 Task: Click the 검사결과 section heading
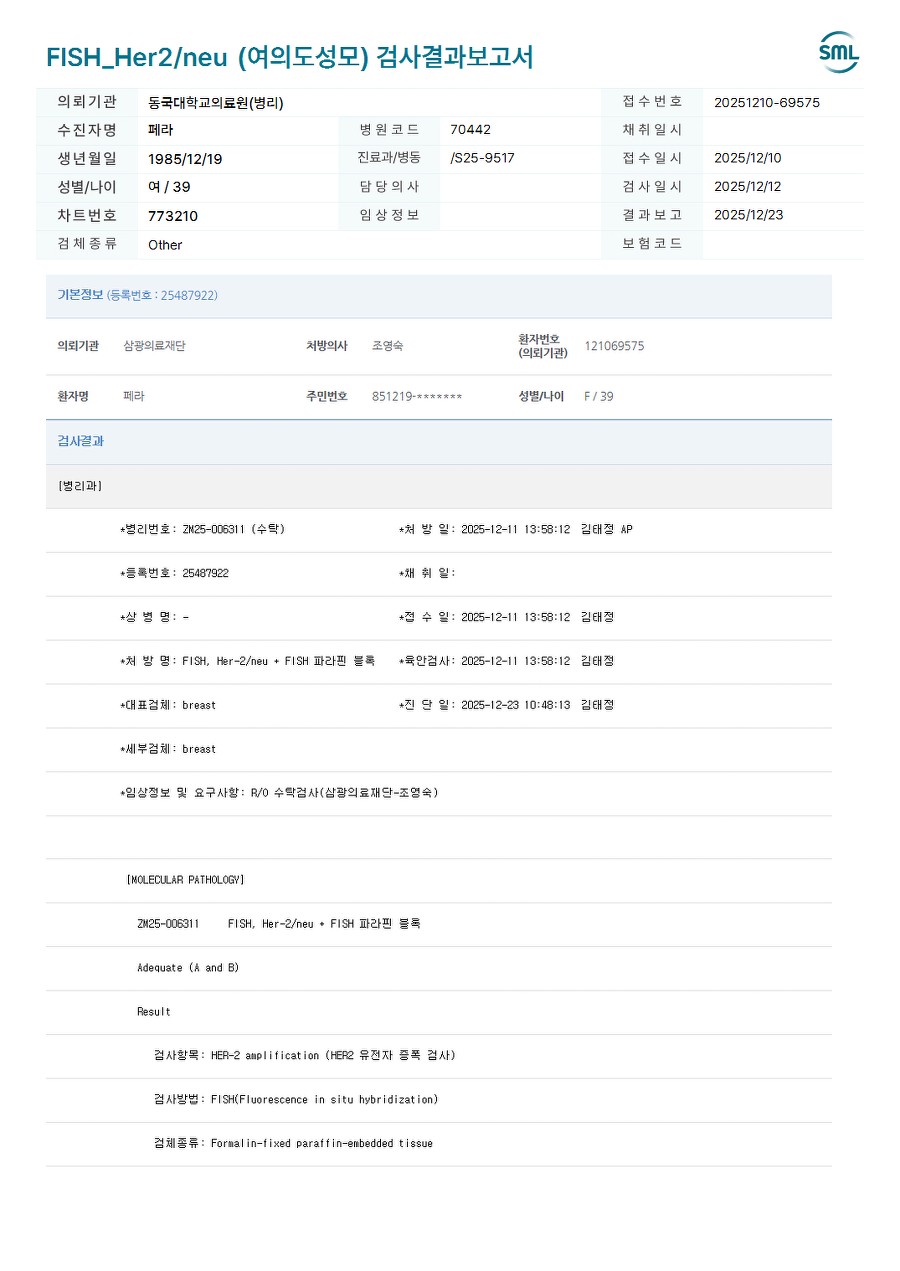[81, 441]
